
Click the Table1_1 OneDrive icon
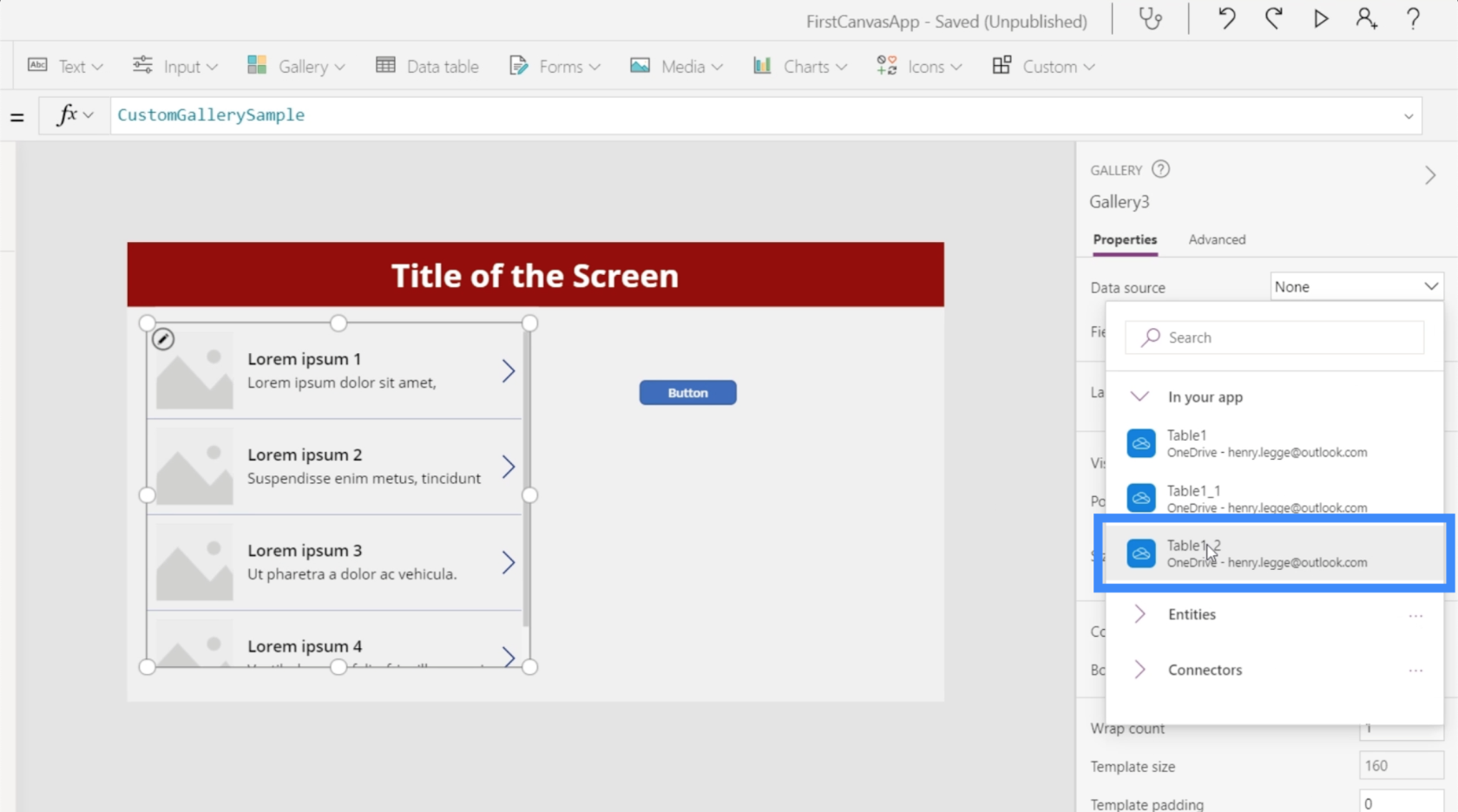click(x=1141, y=498)
